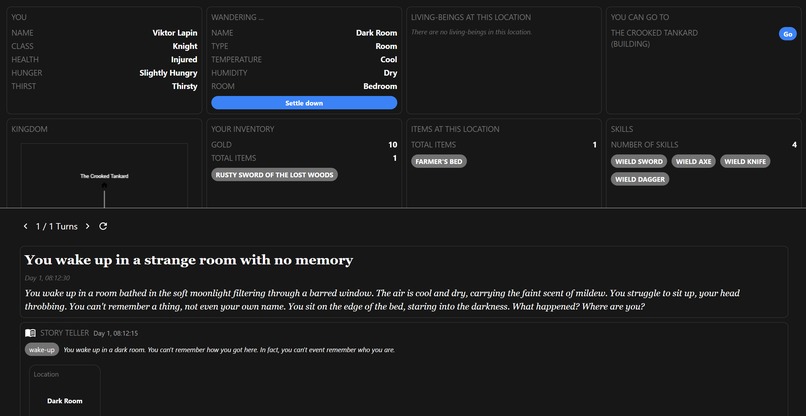This screenshot has width=806, height=416.
Task: Click the Settle down button
Action: [x=304, y=103]
